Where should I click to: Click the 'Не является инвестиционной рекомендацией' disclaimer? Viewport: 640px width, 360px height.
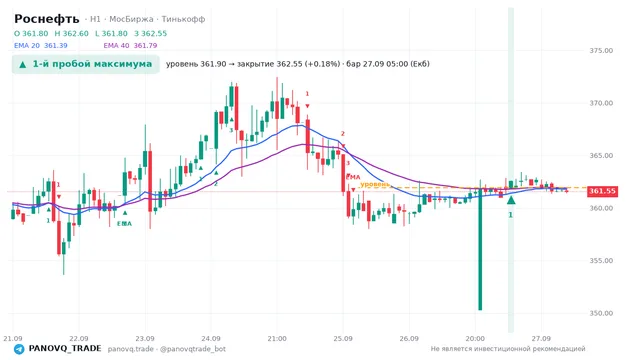click(x=508, y=349)
